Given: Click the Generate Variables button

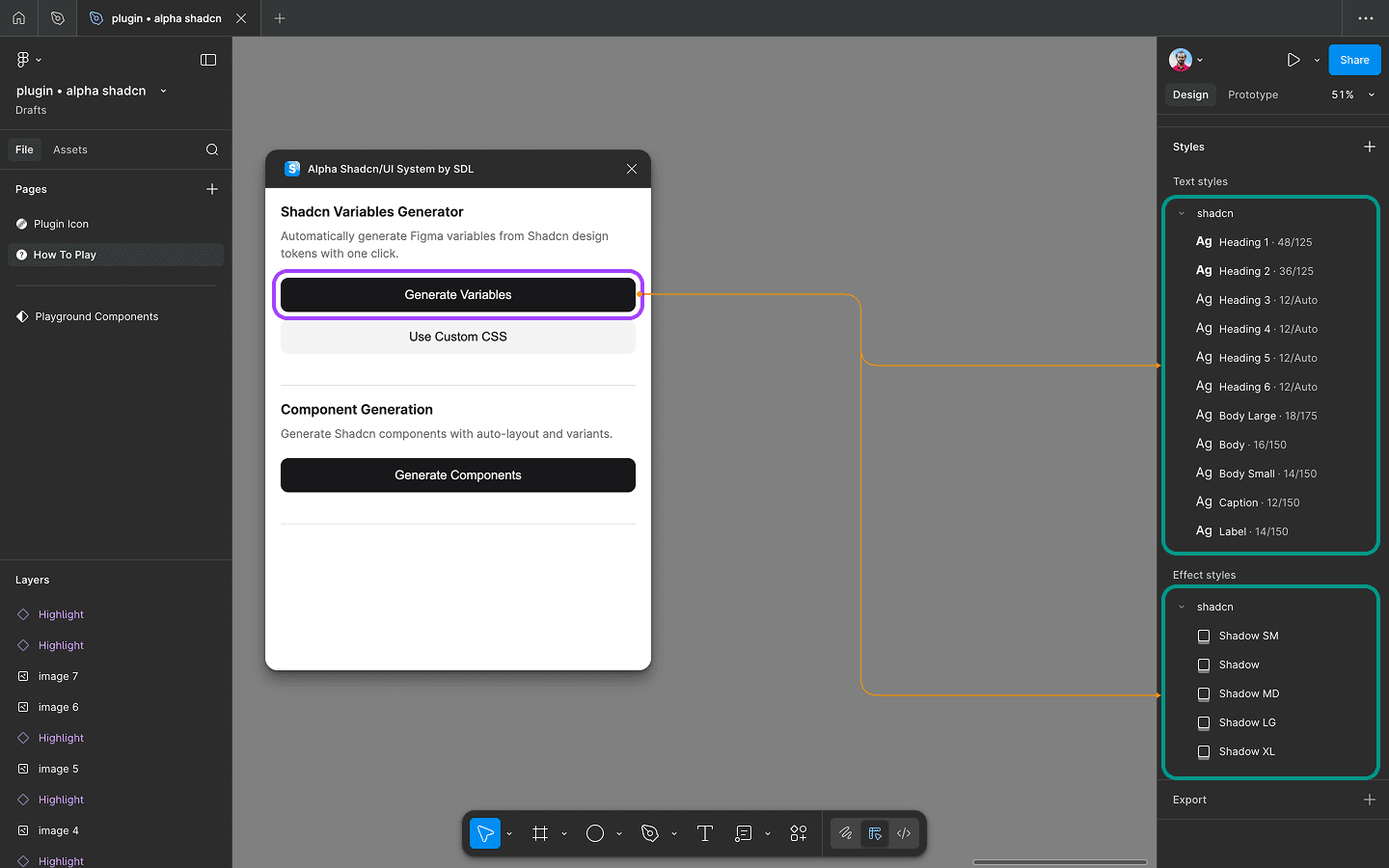Looking at the screenshot, I should pos(457,295).
